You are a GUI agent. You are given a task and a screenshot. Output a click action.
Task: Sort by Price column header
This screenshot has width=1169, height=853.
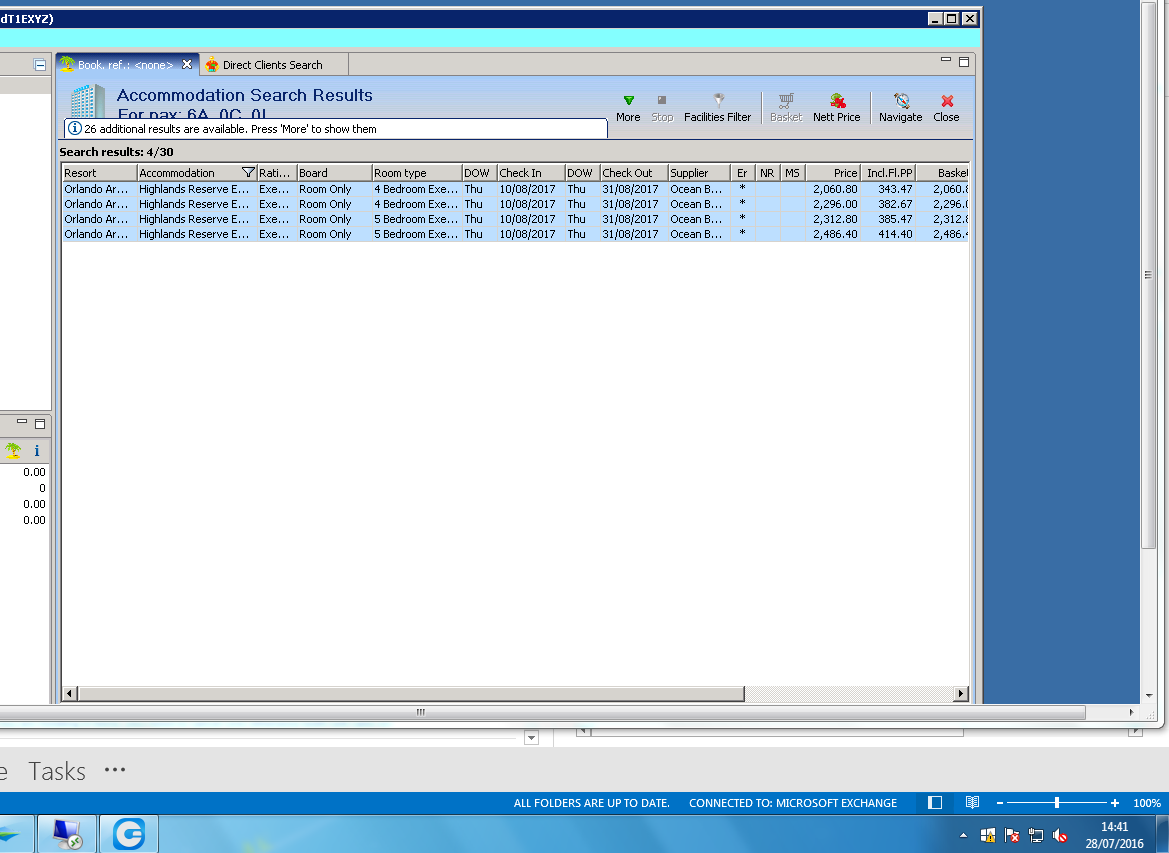point(834,172)
